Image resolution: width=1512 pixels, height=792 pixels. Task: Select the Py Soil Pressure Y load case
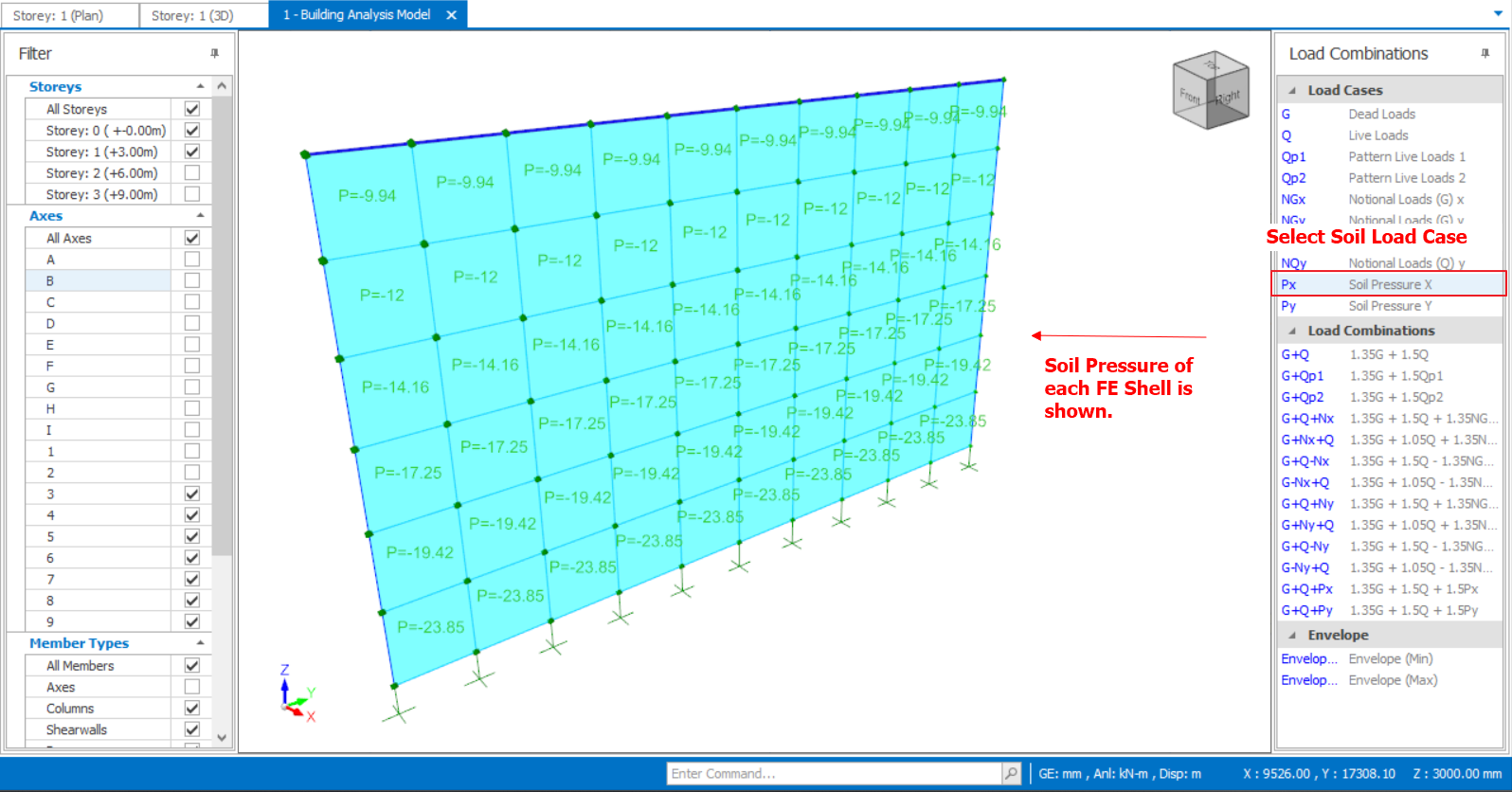tap(1388, 306)
